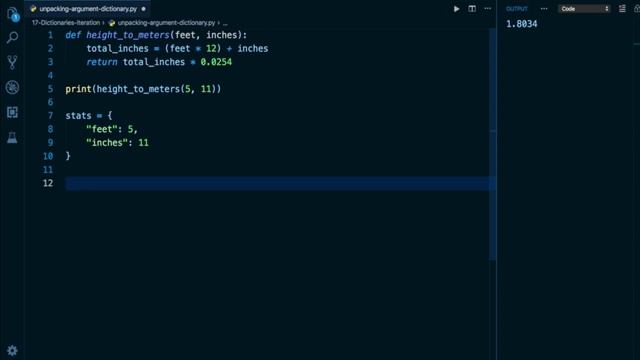Click the print call on line 5
The width and height of the screenshot is (640, 360).
[x=78, y=89]
